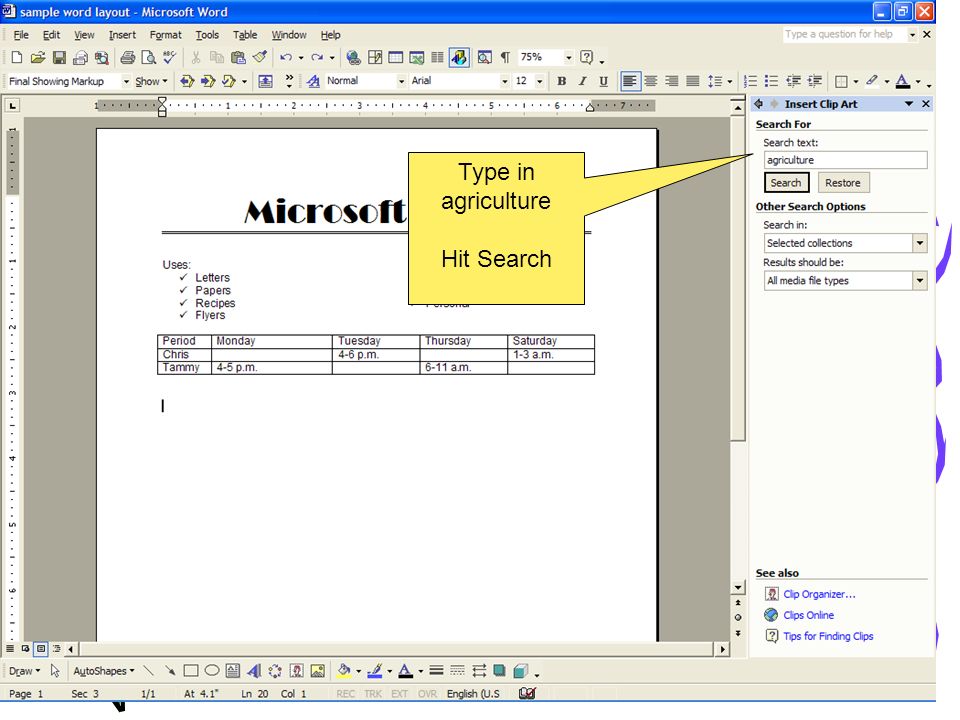The width and height of the screenshot is (960, 720).
Task: Insert a hyperlink via globe icon
Action: (353, 58)
